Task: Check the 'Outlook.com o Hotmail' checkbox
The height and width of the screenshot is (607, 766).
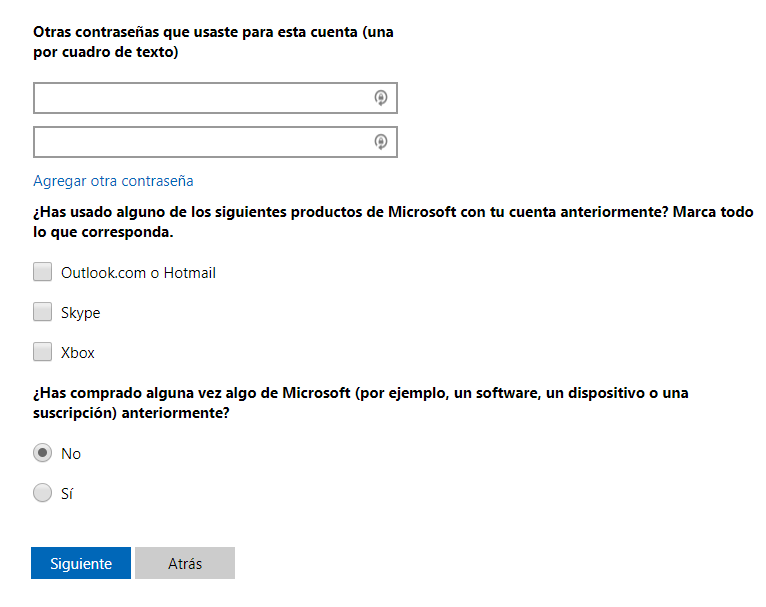Action: point(42,272)
